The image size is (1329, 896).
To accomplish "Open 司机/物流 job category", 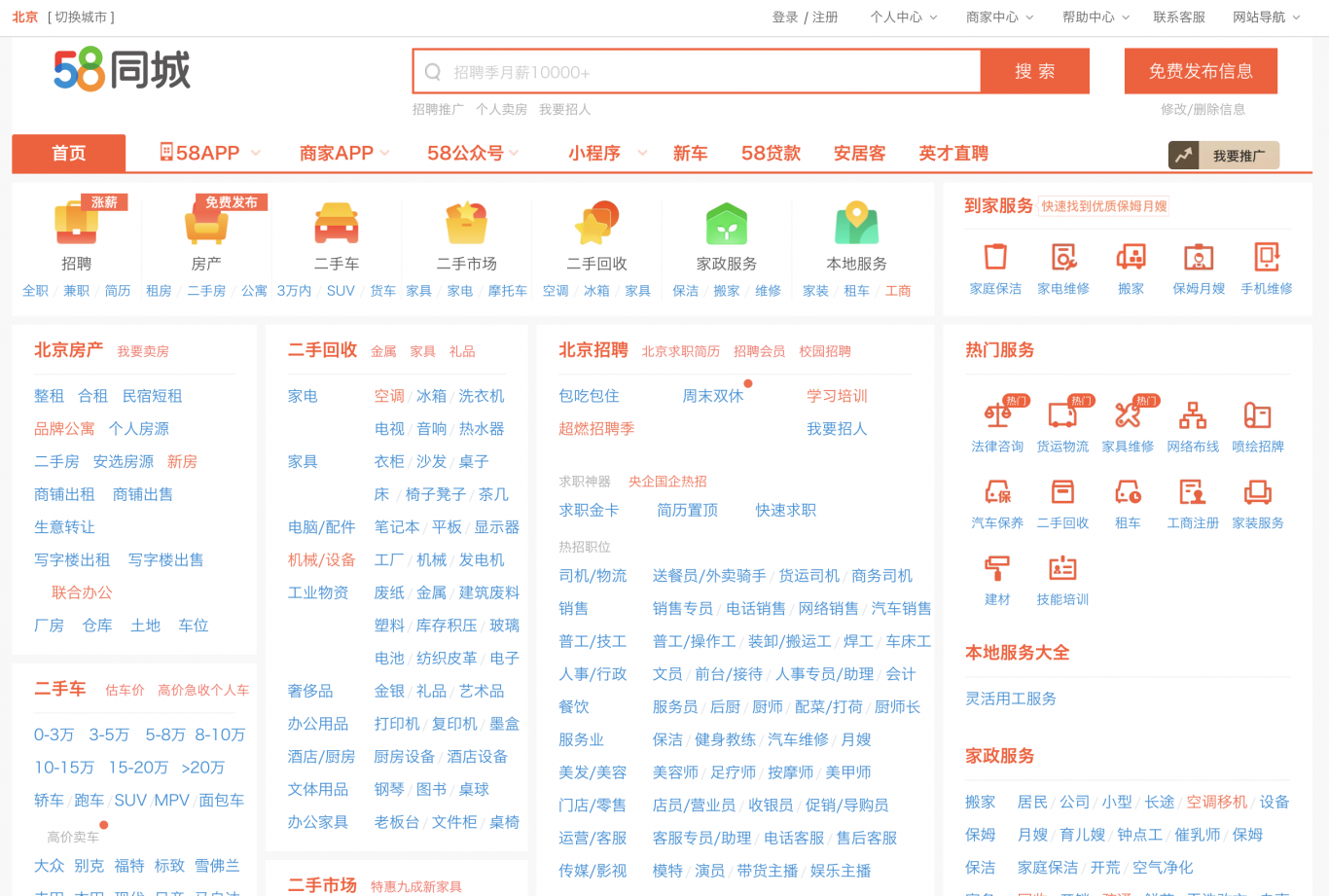I will coord(593,576).
